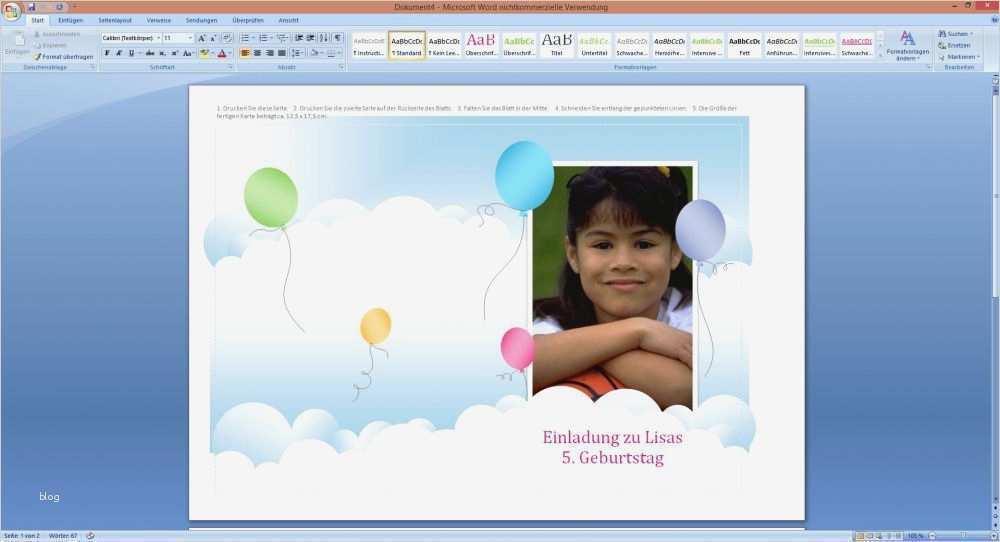This screenshot has width=1000, height=542.
Task: Increase paragraph indent
Action: (311, 38)
